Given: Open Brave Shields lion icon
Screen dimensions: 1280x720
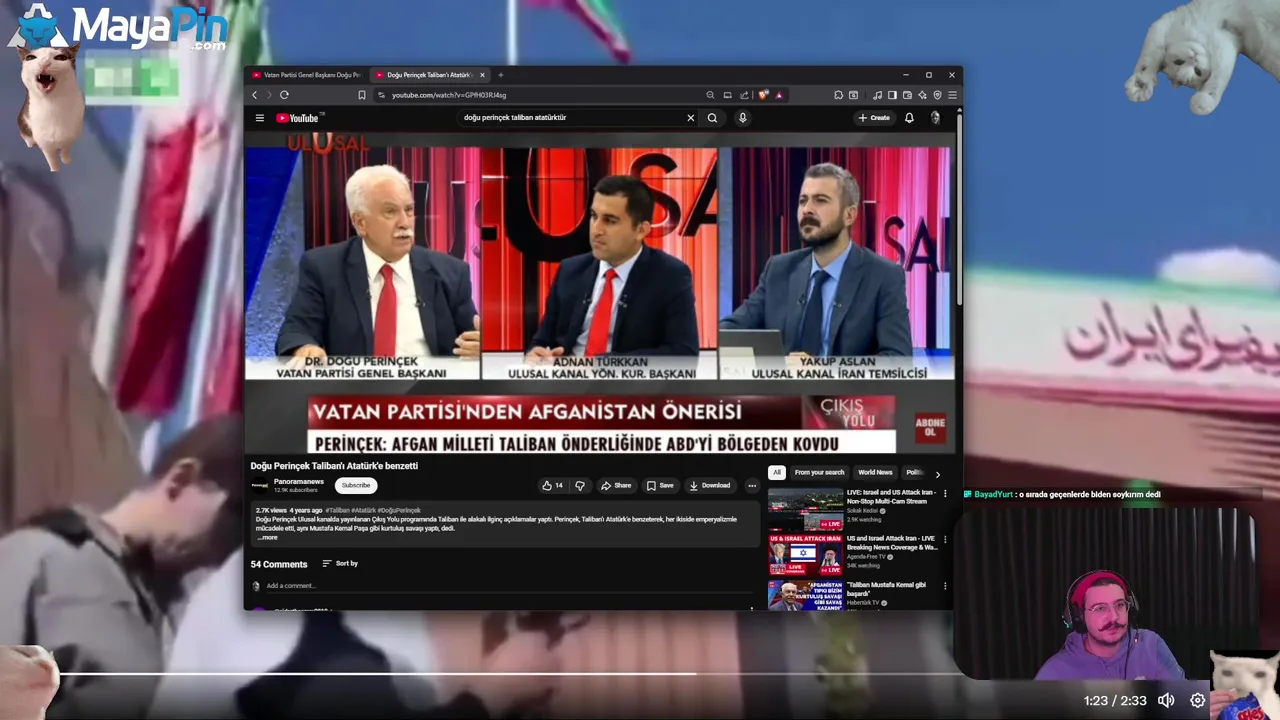Looking at the screenshot, I should 763,95.
